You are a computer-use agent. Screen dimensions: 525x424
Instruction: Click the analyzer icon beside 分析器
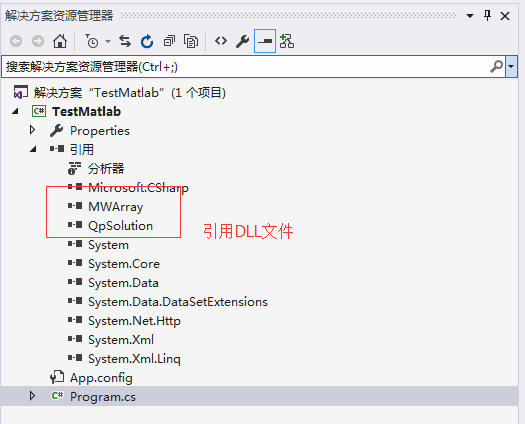pos(74,168)
